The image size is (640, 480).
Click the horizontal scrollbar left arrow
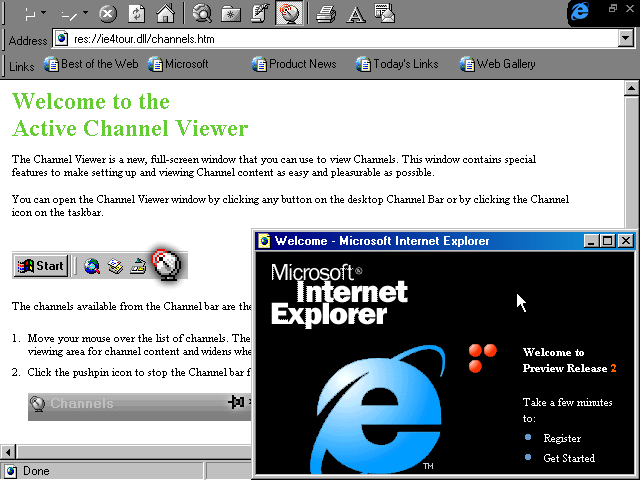click(8, 452)
